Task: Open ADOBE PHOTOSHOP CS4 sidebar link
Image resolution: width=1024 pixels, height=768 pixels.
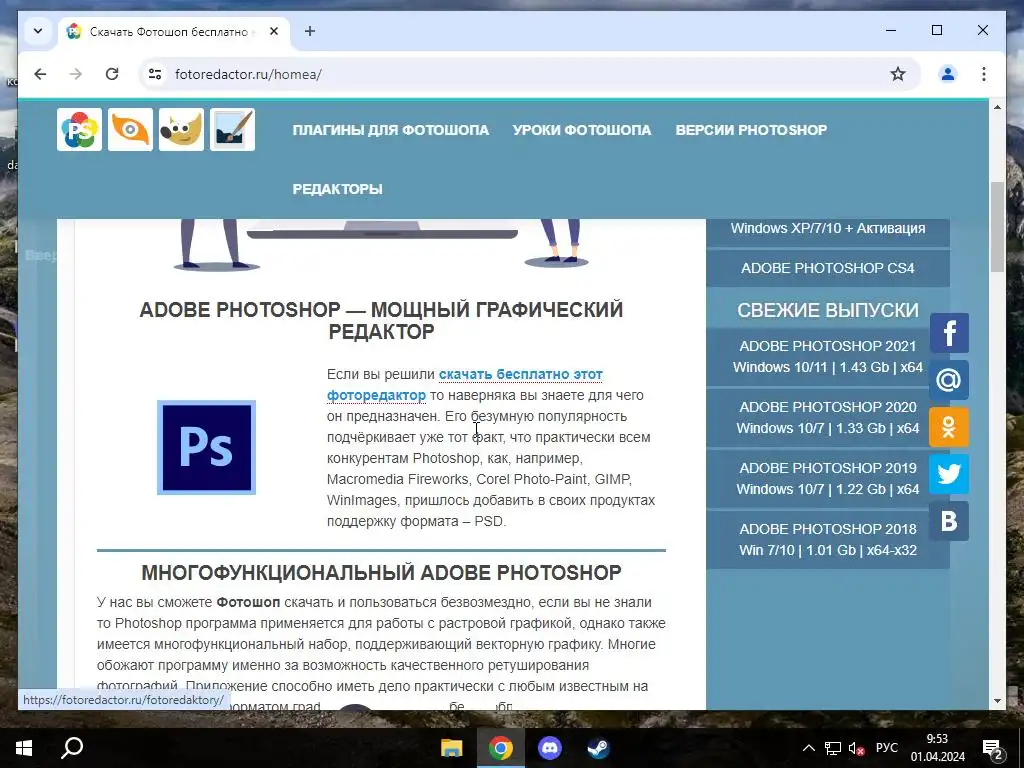Action: (x=827, y=268)
